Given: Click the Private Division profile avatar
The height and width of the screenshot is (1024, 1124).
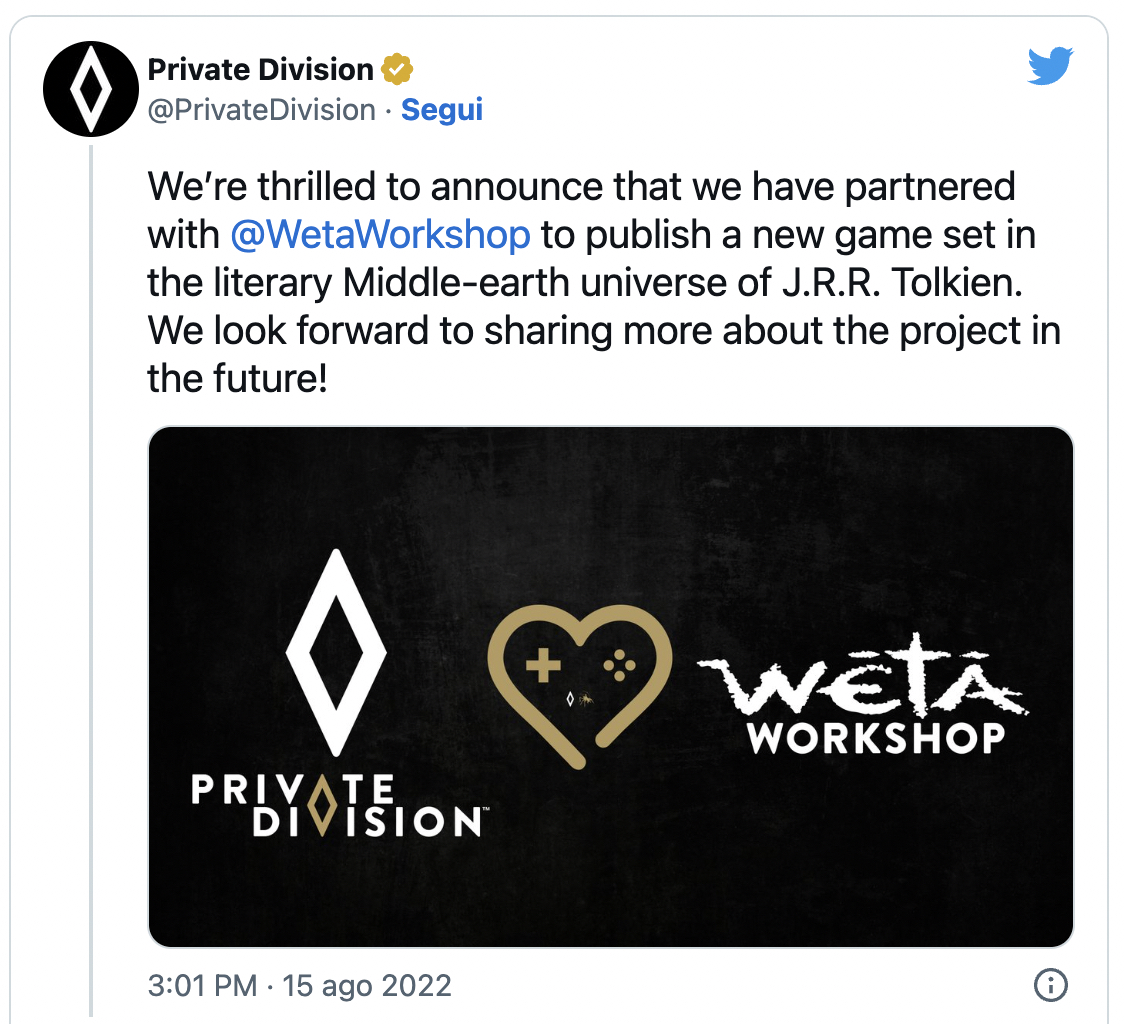Looking at the screenshot, I should click(x=88, y=88).
